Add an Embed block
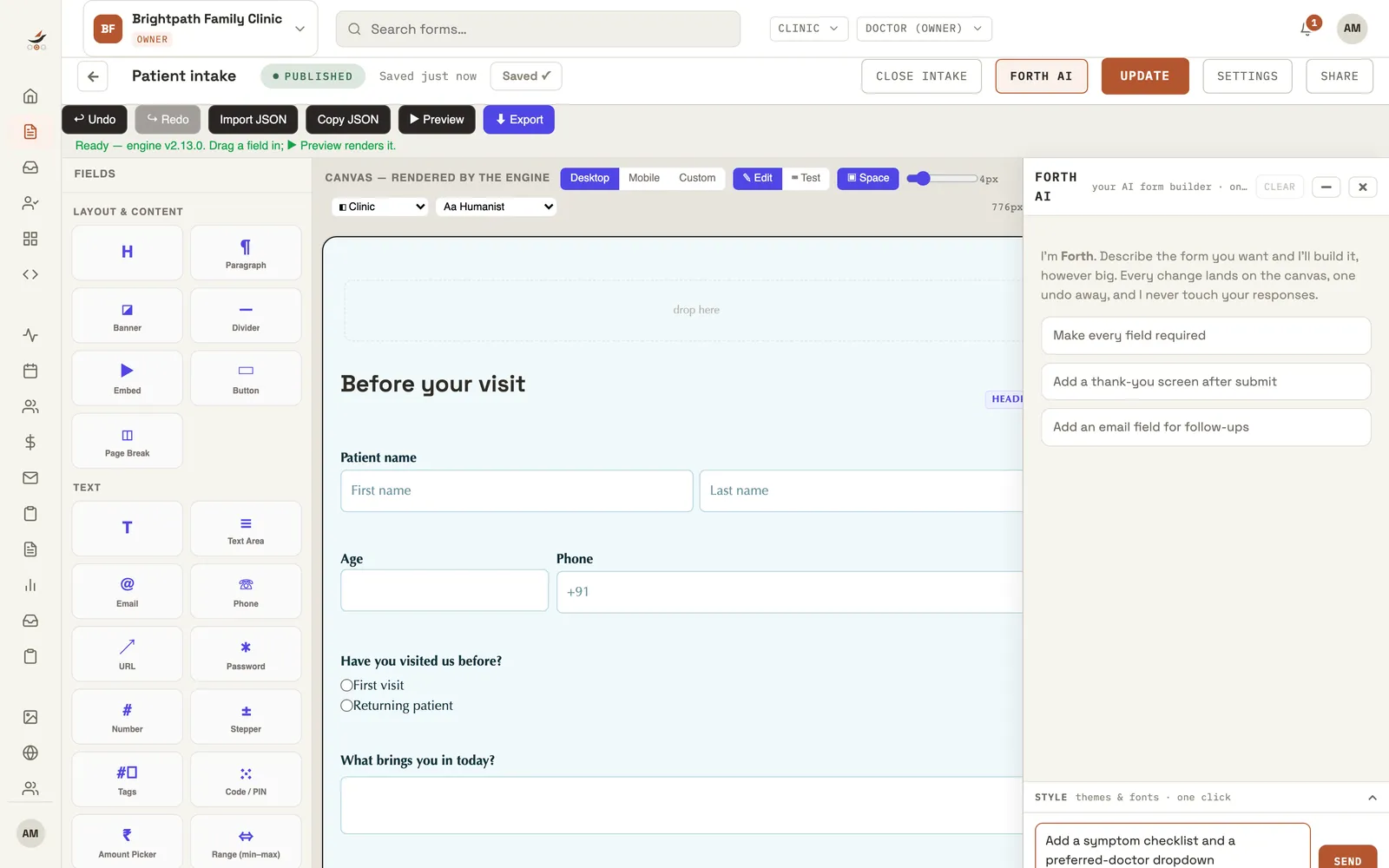Screen dimensions: 1389x868 (127, 378)
